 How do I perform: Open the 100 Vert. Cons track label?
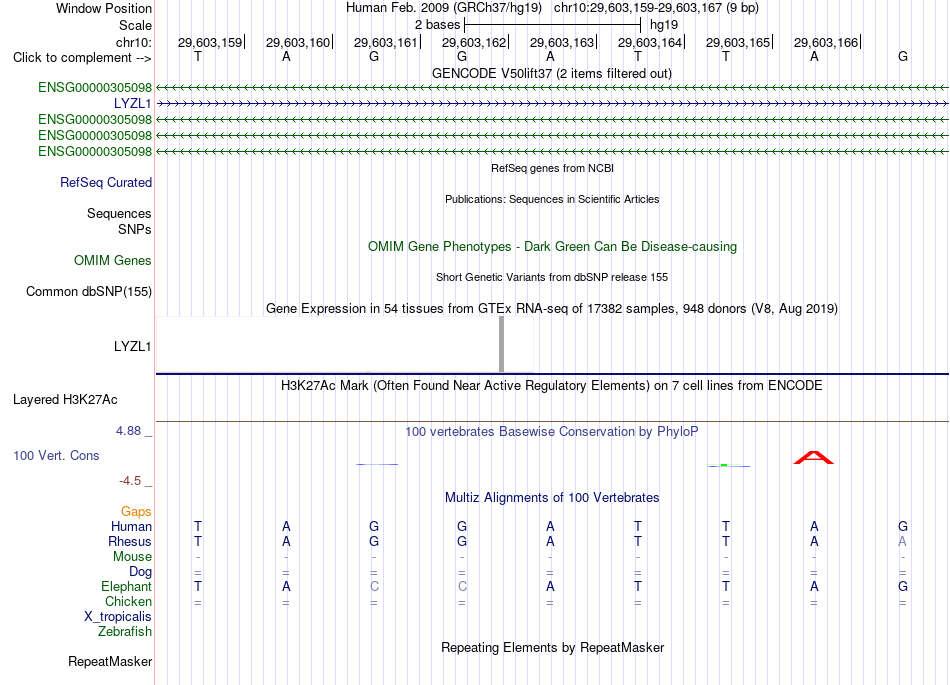click(56, 455)
